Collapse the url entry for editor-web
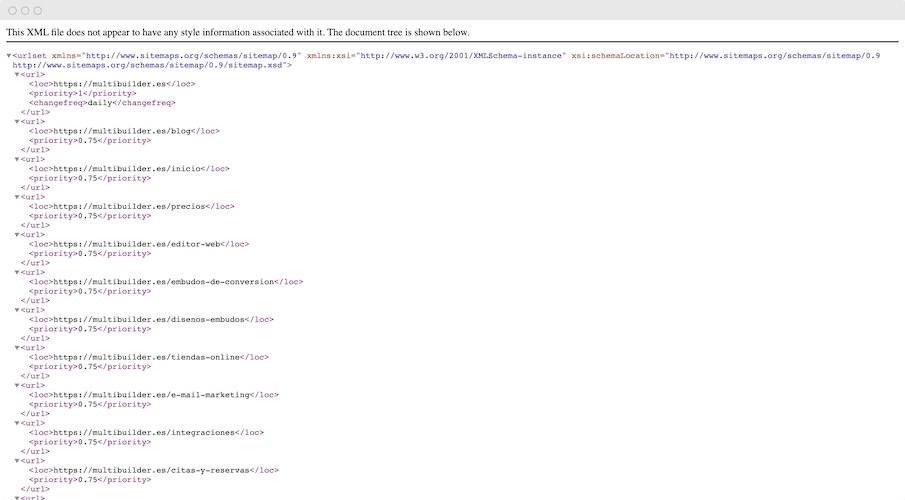 click(17, 235)
